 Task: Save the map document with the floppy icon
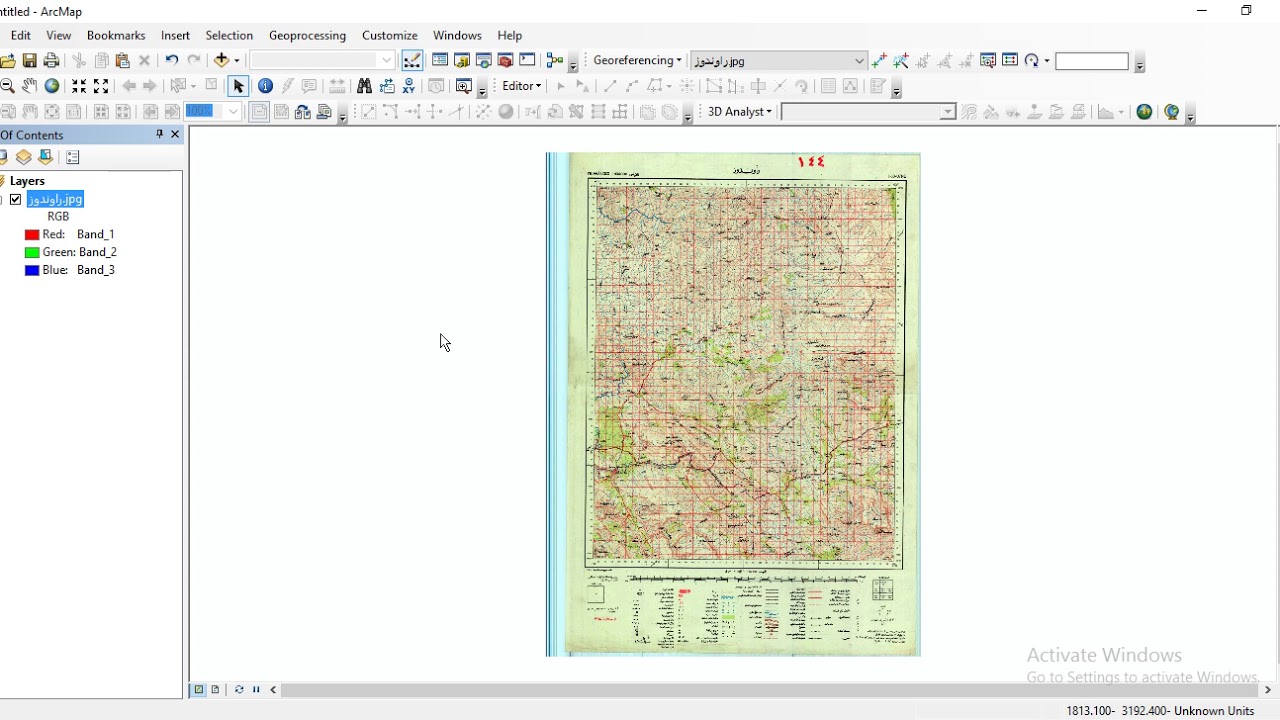tap(30, 61)
